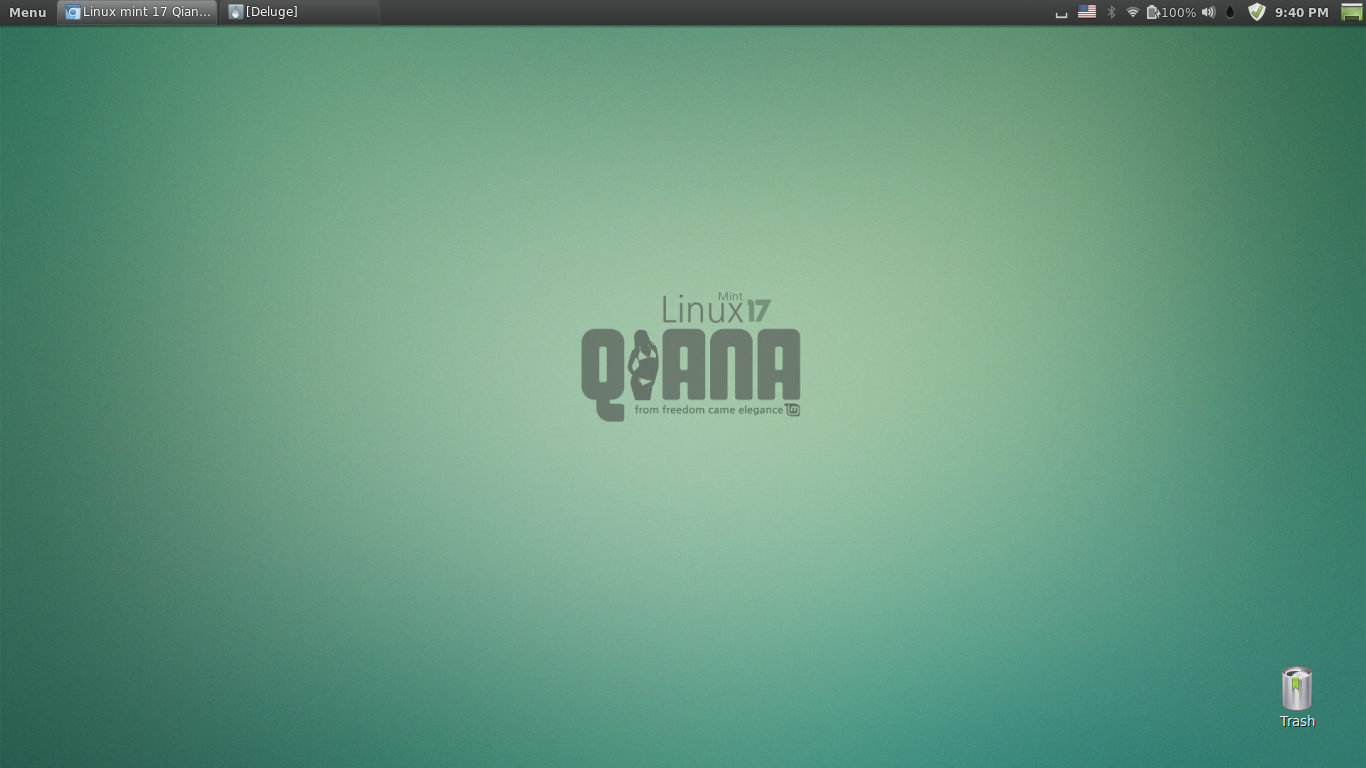Open the Menu button in the panel
Viewport: 1366px width, 768px height.
coord(28,12)
